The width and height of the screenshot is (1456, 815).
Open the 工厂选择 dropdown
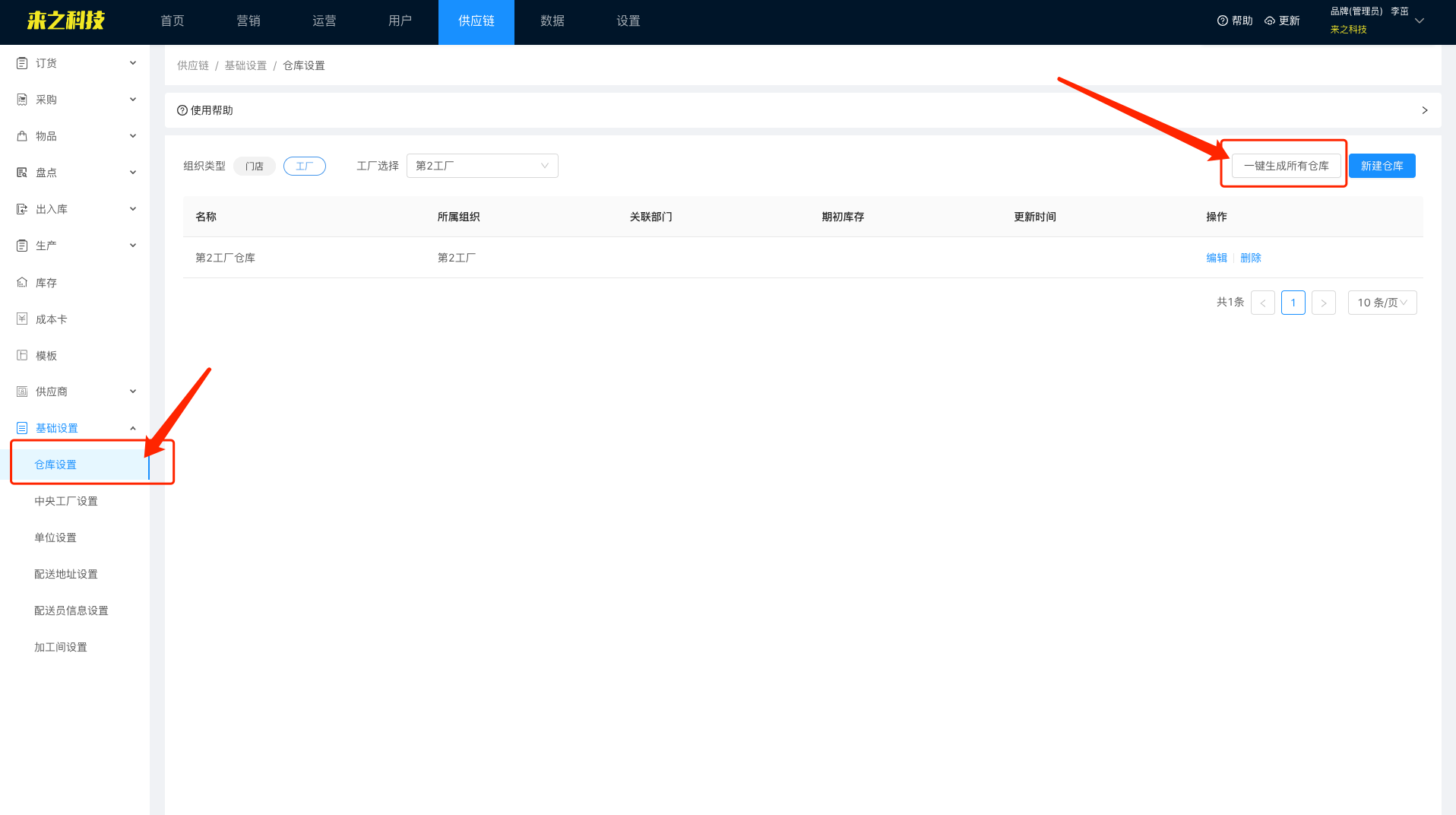pyautogui.click(x=483, y=166)
